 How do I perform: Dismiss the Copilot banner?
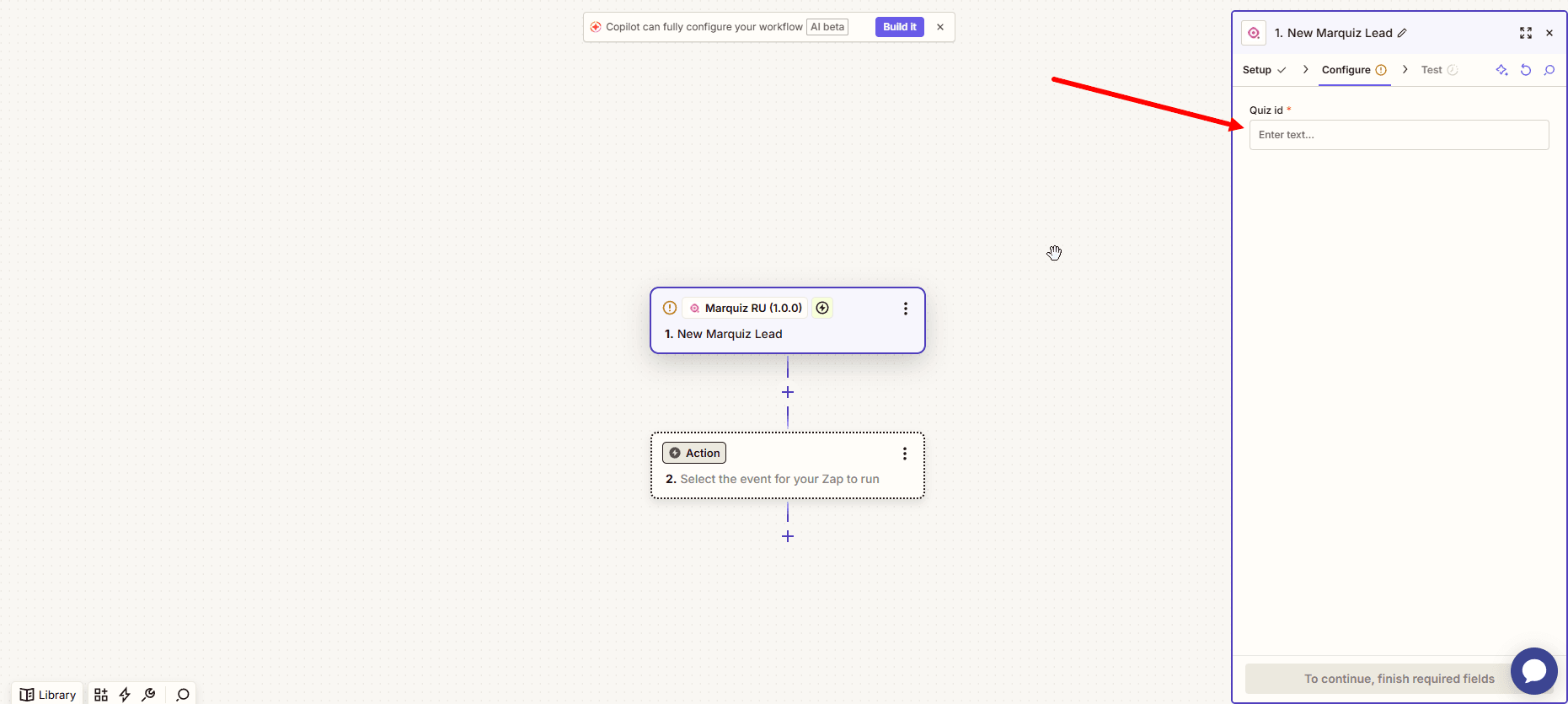coord(940,27)
